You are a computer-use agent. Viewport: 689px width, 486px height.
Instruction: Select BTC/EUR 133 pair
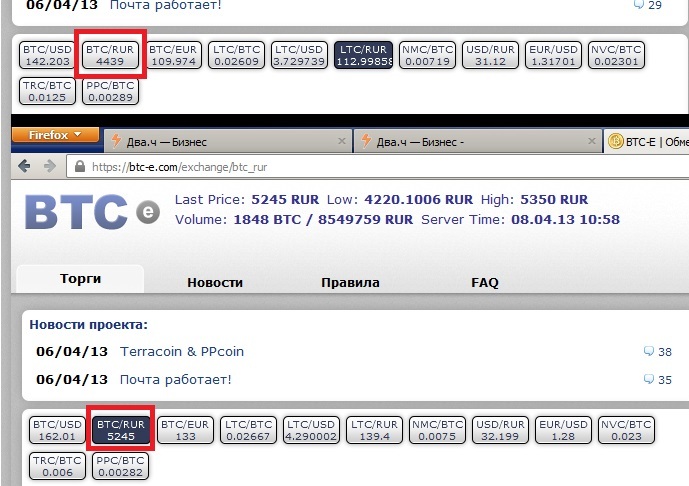click(x=185, y=430)
